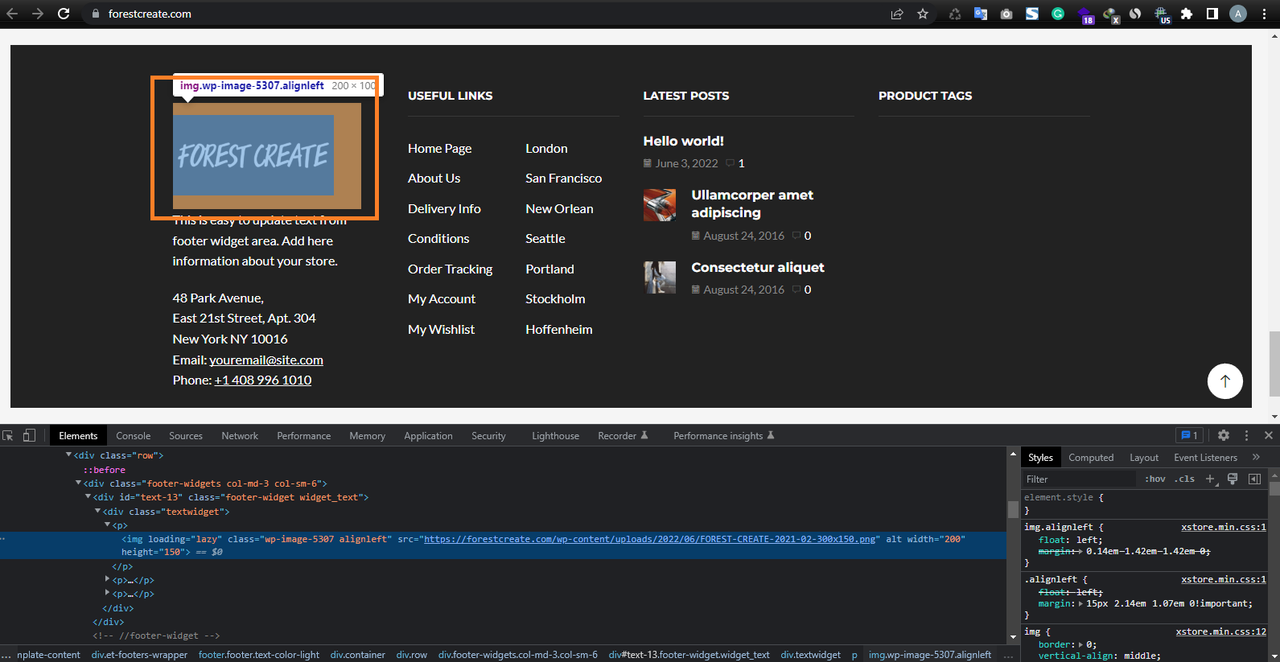The image size is (1280, 662).
Task: Expand the second collapsed <p>…</p> node
Action: [x=108, y=594]
